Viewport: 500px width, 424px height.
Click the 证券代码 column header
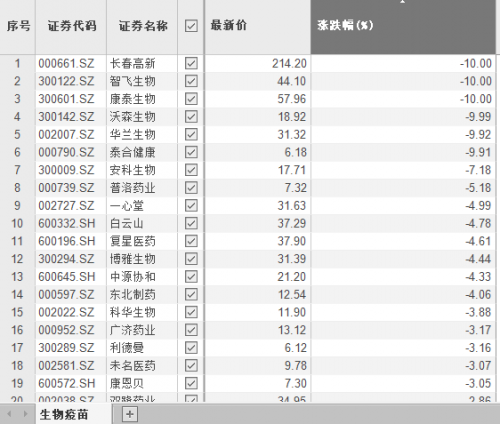click(71, 27)
